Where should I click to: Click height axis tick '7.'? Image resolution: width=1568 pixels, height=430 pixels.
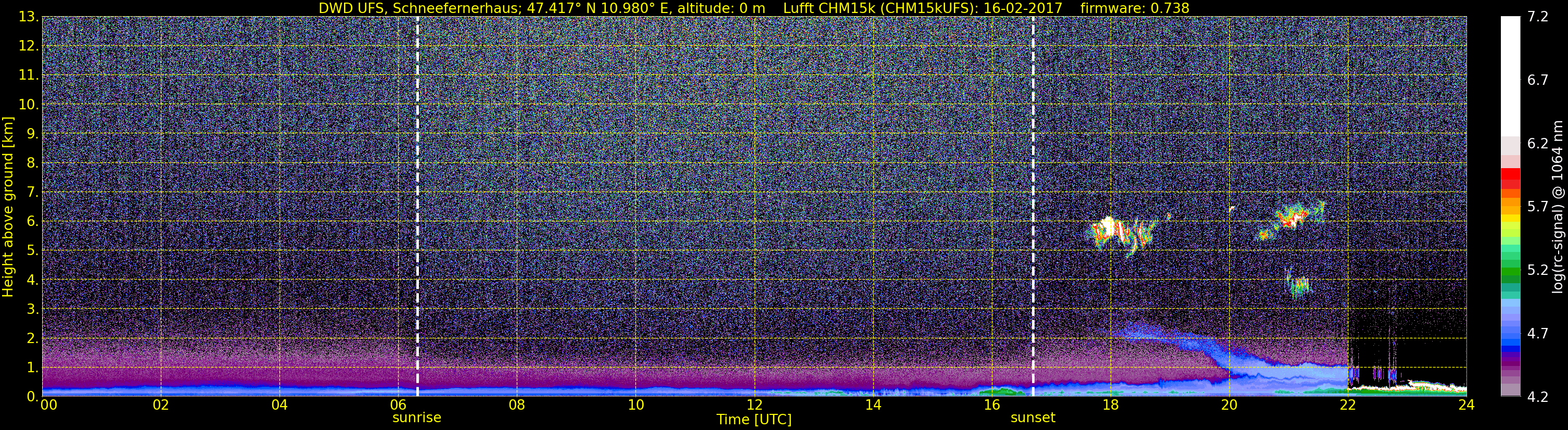[33, 193]
